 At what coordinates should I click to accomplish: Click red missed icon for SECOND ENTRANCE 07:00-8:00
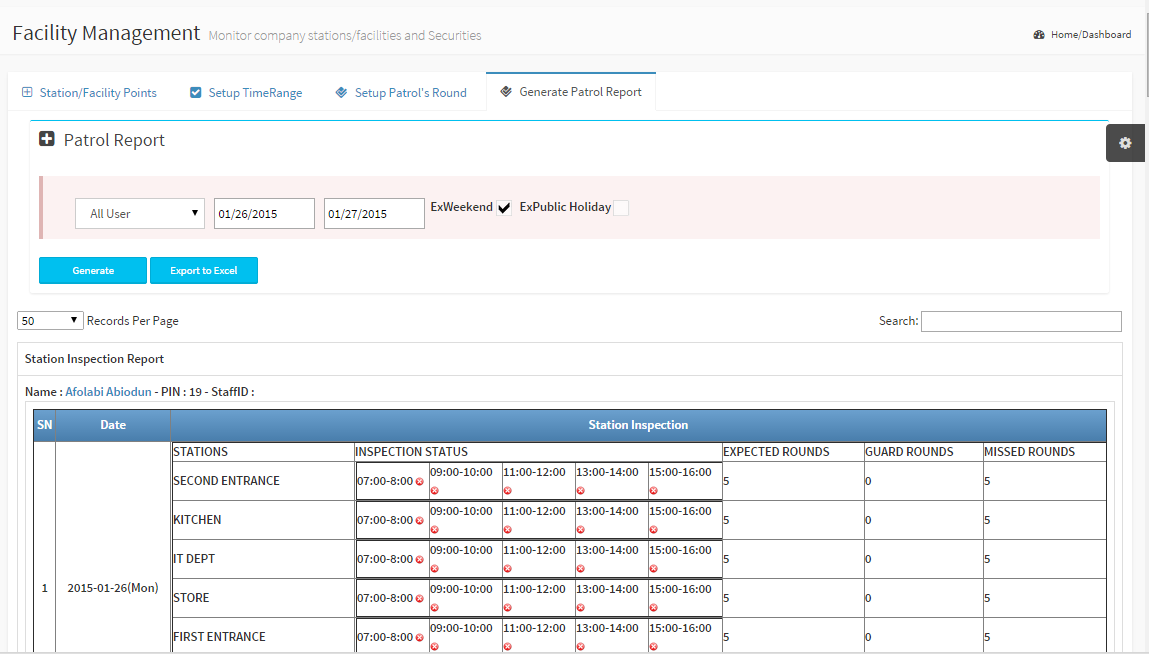pos(420,482)
